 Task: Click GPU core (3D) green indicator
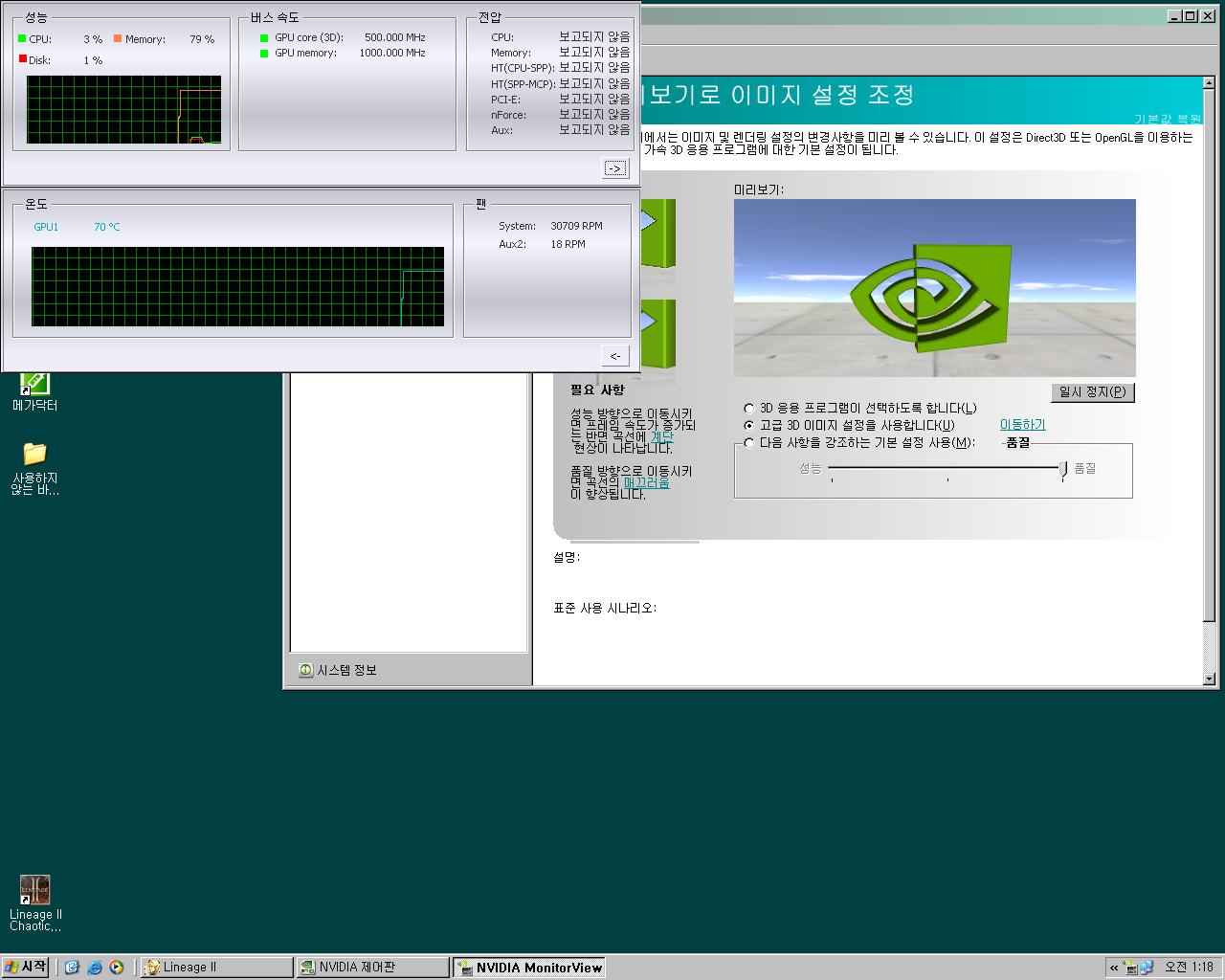pyautogui.click(x=264, y=38)
